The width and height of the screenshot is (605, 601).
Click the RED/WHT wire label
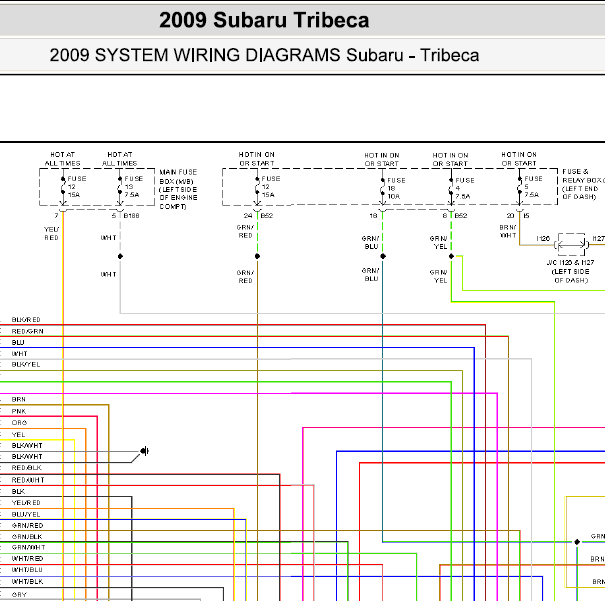pos(28,480)
